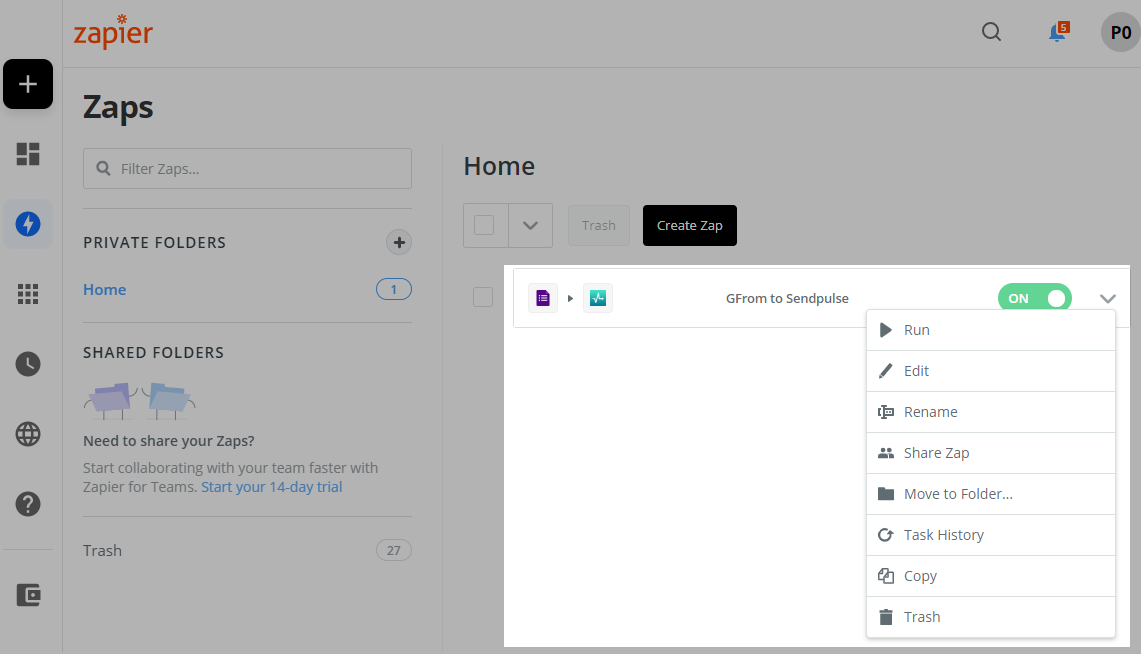This screenshot has height=654, width=1141.
Task: Check the Zap row selection checkbox
Action: point(482,297)
